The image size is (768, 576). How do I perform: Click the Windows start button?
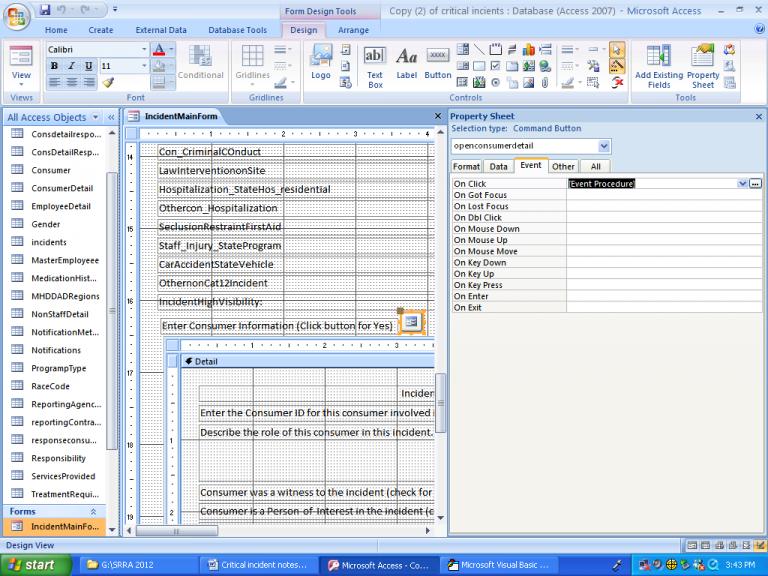click(34, 565)
